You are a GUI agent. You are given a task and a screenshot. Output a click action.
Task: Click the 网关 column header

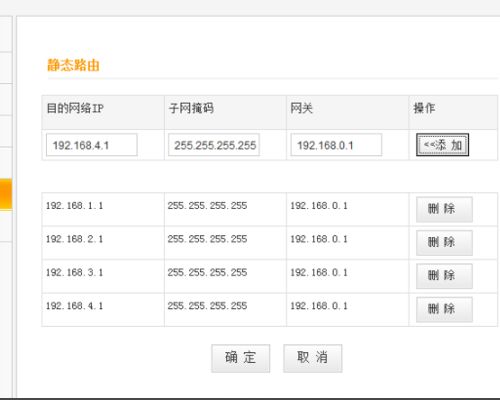pos(302,108)
